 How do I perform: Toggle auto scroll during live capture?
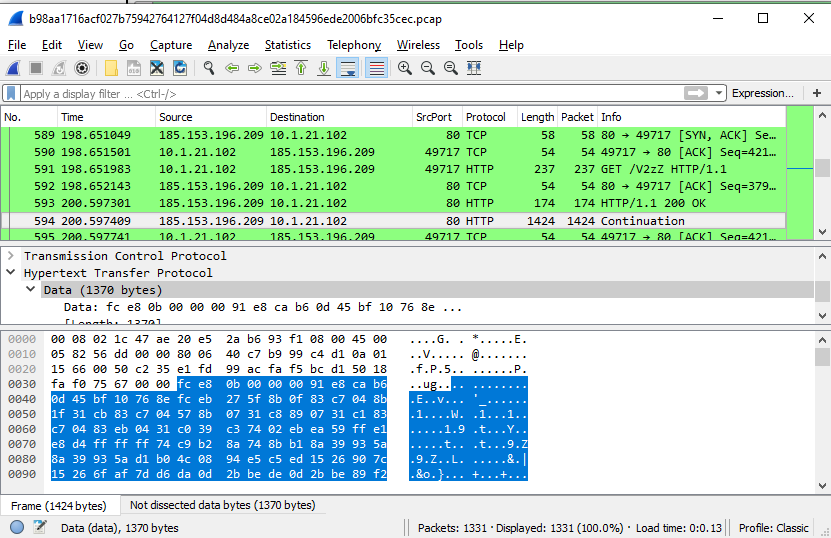348,68
